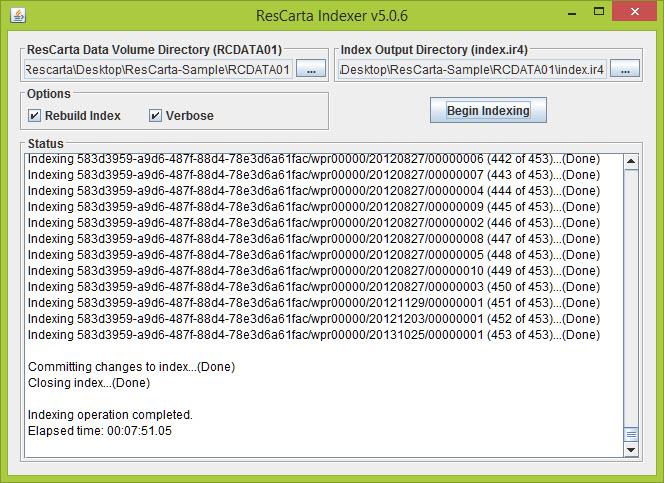Click the "Indexing operation completed." line
Viewport: 664px width, 483px height.
[110, 415]
